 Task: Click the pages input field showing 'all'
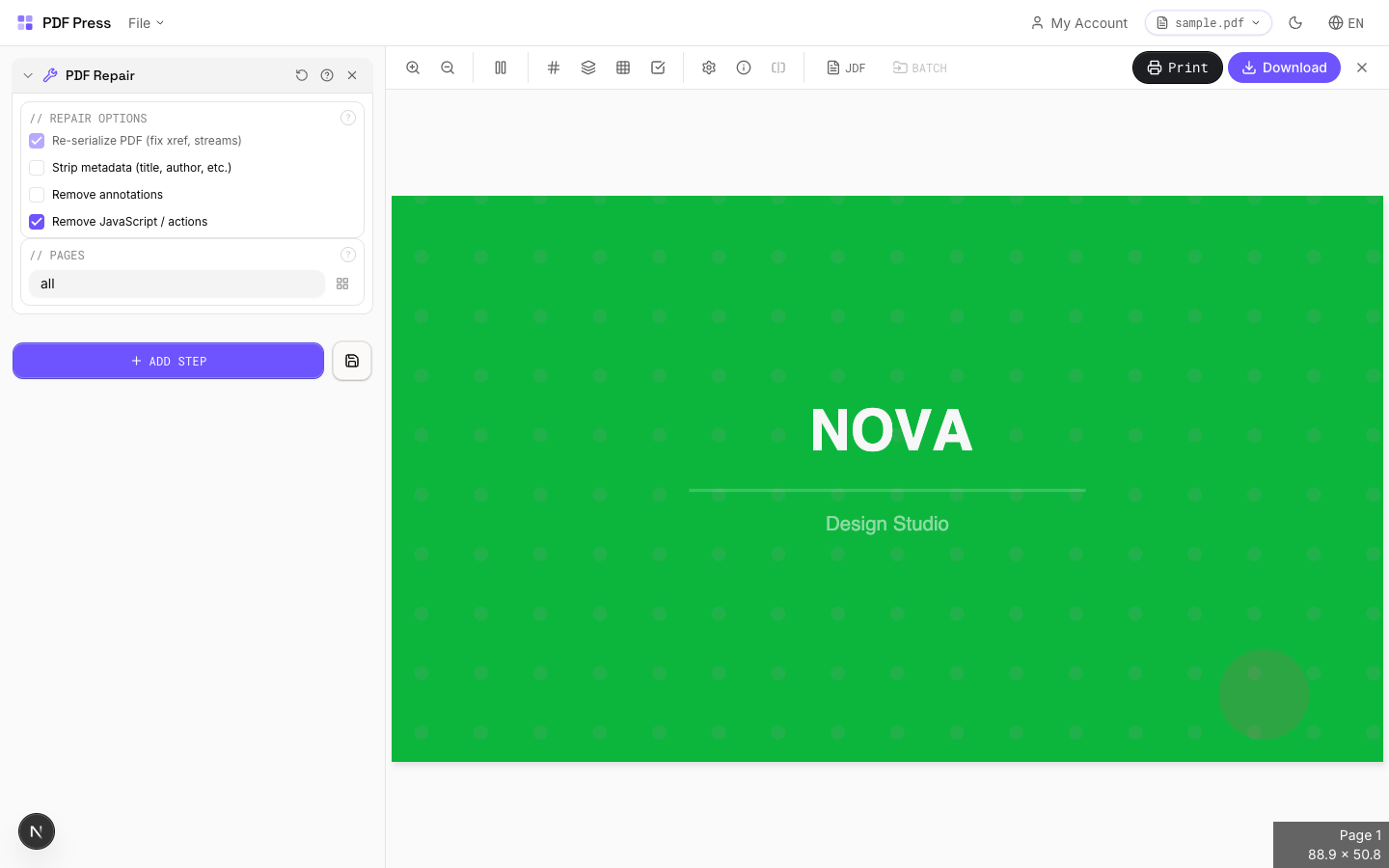[177, 284]
